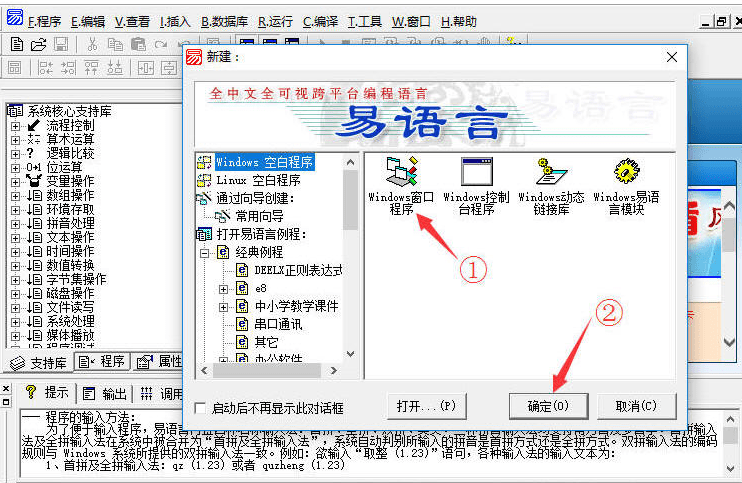Open the F.程序 menu
Screen dimensions: 742x483
(x=44, y=22)
